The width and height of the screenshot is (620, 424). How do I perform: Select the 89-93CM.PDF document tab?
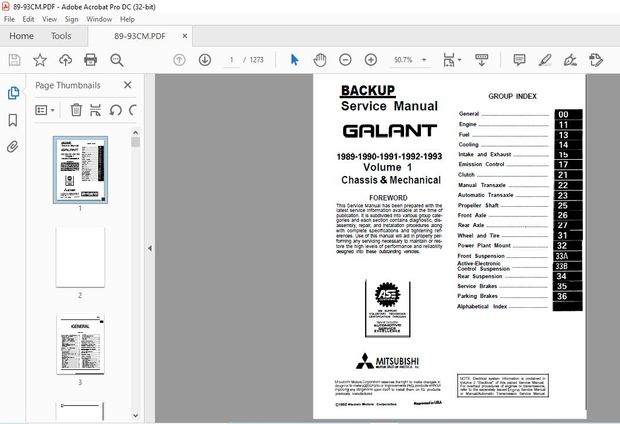tap(140, 36)
